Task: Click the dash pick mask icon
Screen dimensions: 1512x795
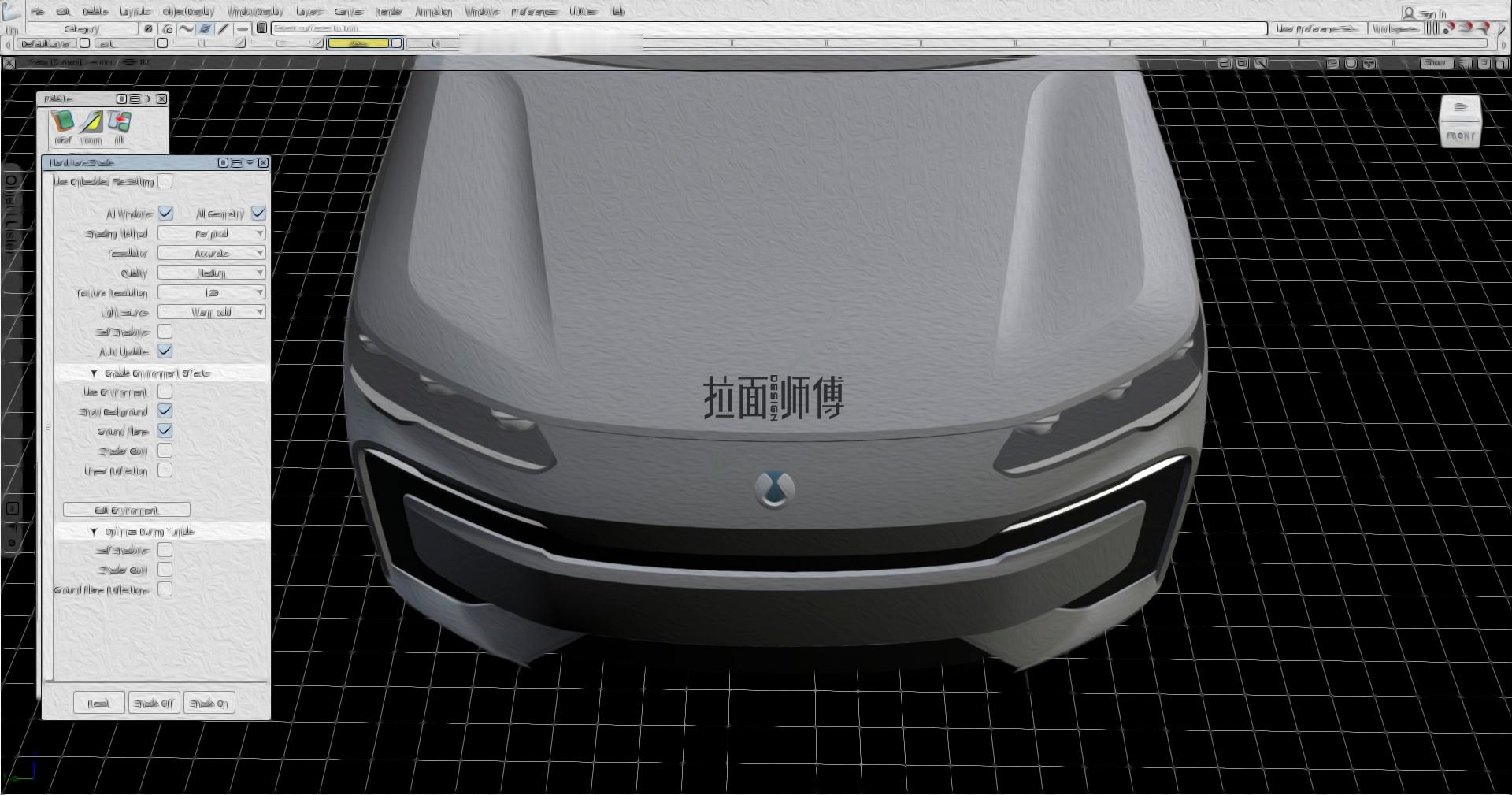Action: (243, 28)
